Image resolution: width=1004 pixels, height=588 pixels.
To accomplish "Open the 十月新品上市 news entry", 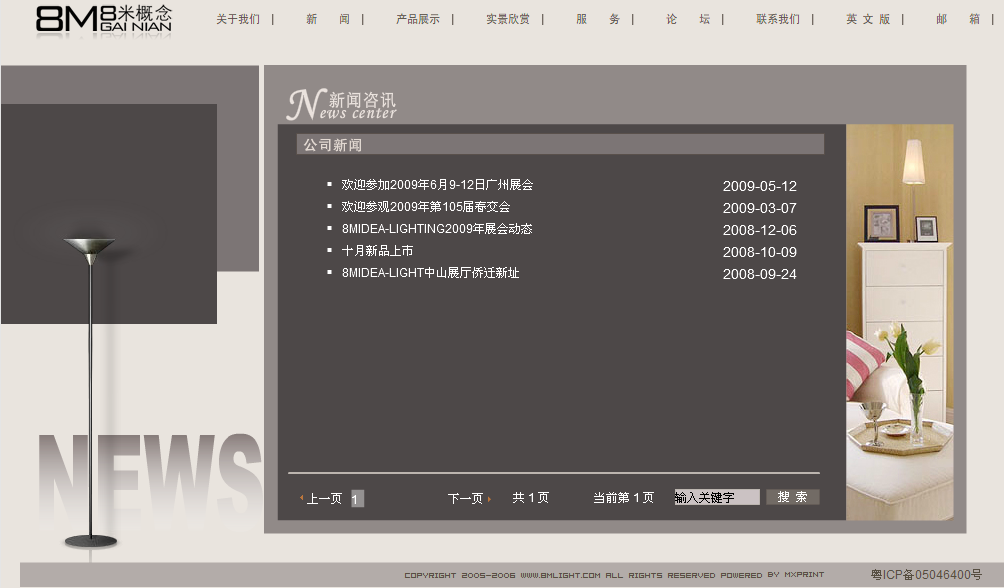I will 377,251.
